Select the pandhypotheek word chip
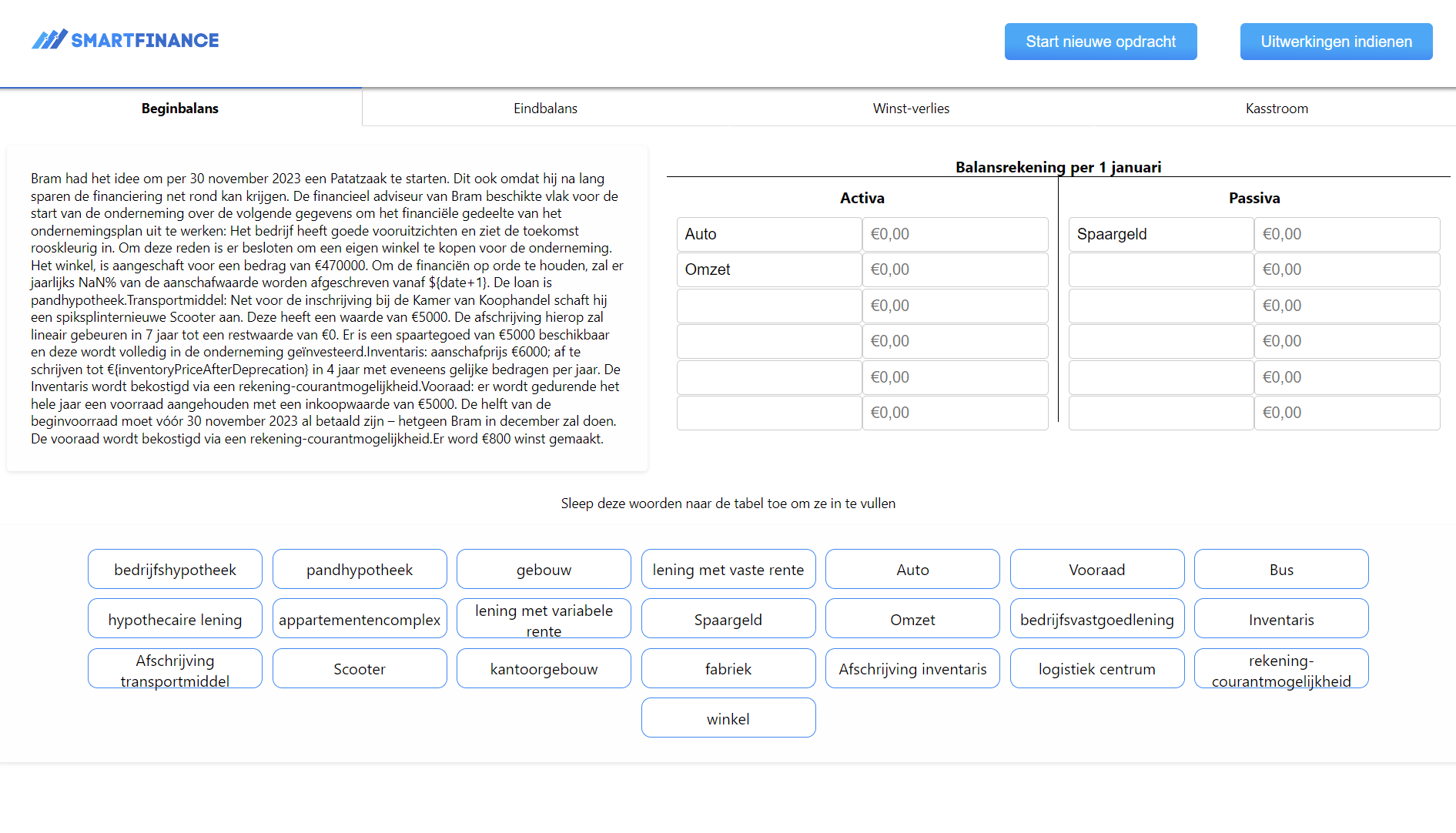 (x=359, y=569)
